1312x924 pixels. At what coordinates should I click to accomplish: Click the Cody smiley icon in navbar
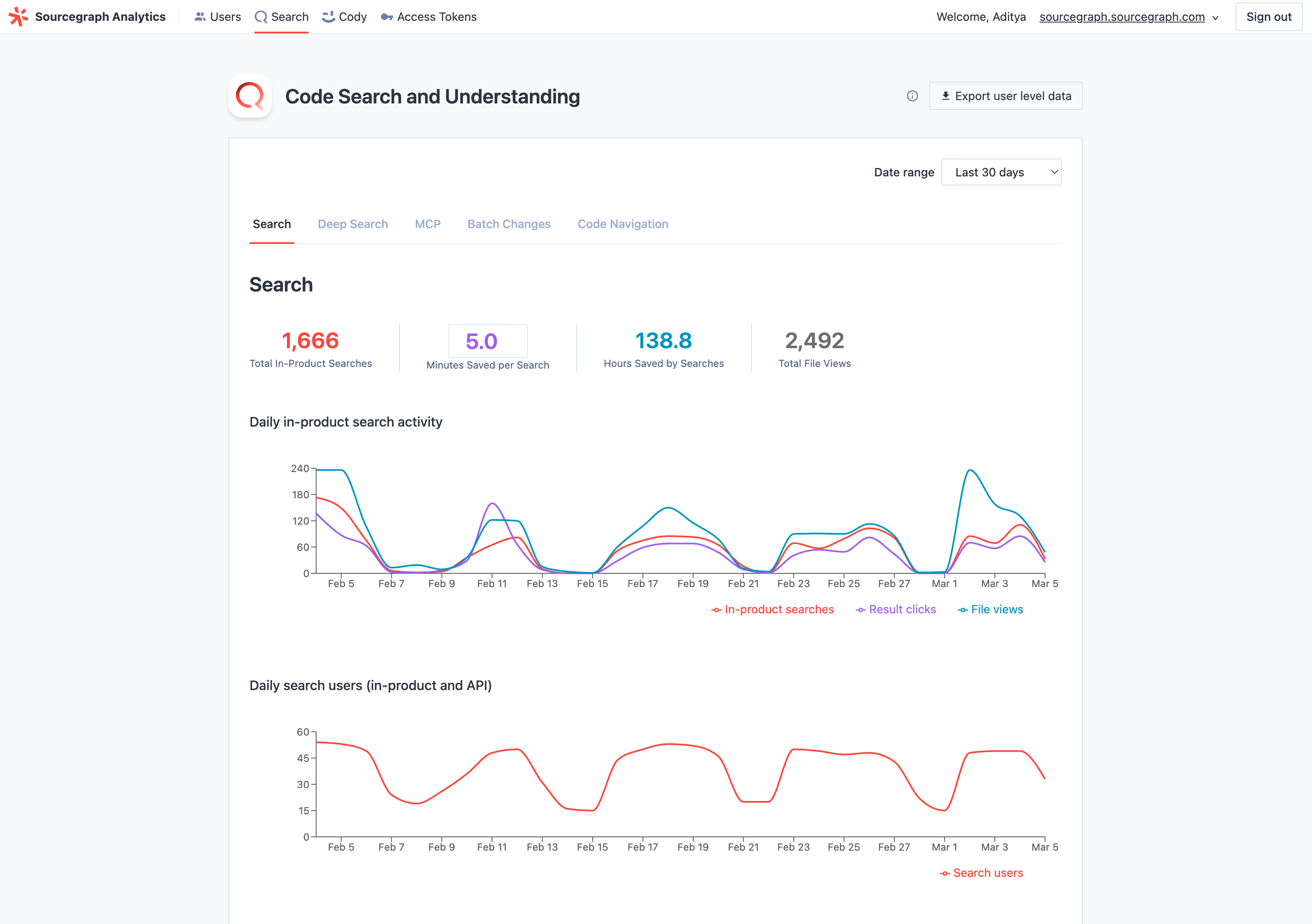pyautogui.click(x=328, y=17)
